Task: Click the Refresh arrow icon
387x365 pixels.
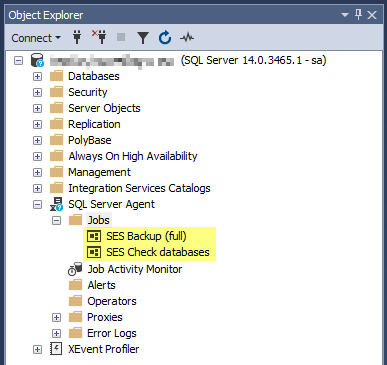Action: pyautogui.click(x=165, y=38)
